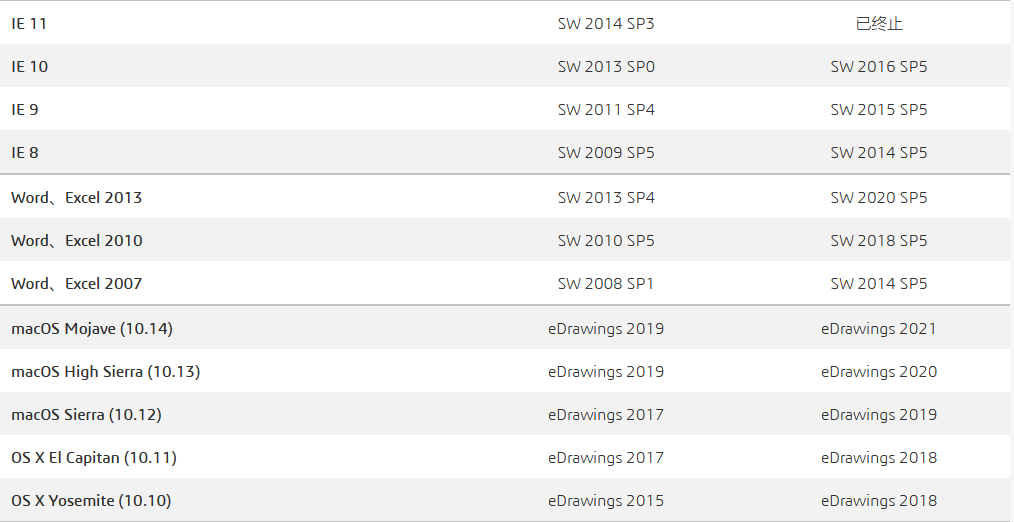Click SW 2018 SP5 cell

tap(878, 241)
